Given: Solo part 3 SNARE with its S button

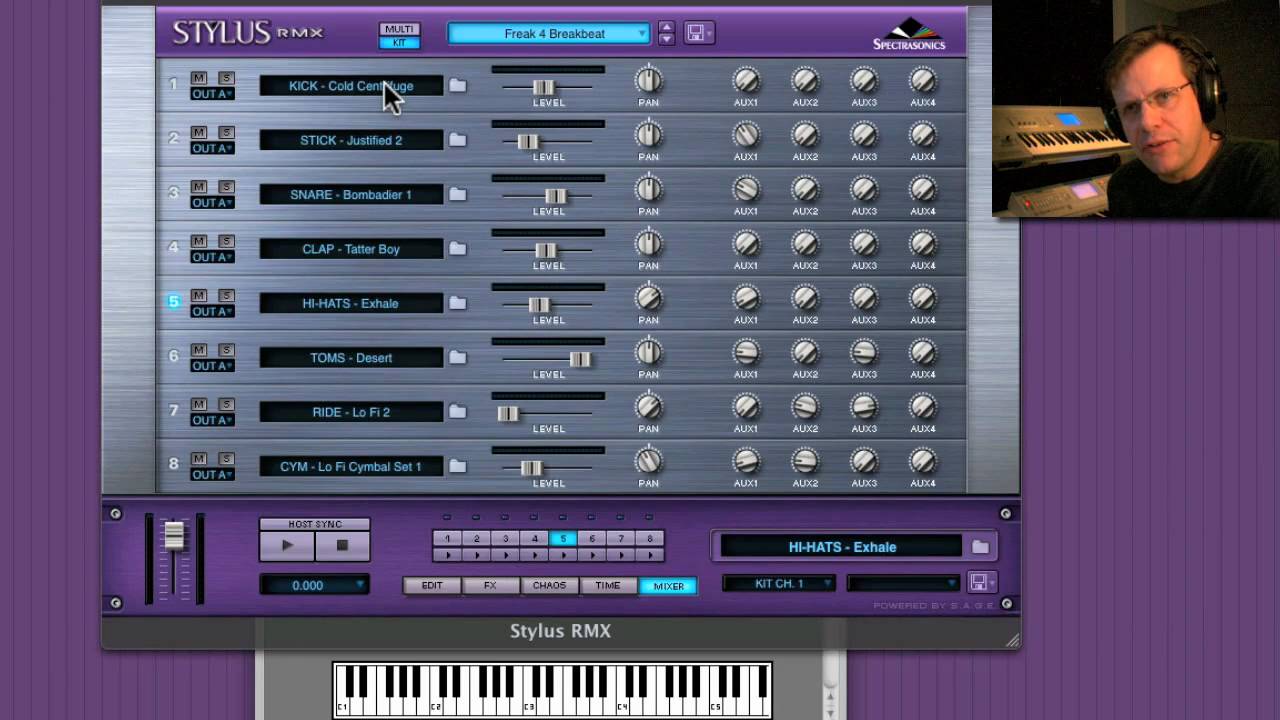Looking at the screenshot, I should (x=226, y=187).
